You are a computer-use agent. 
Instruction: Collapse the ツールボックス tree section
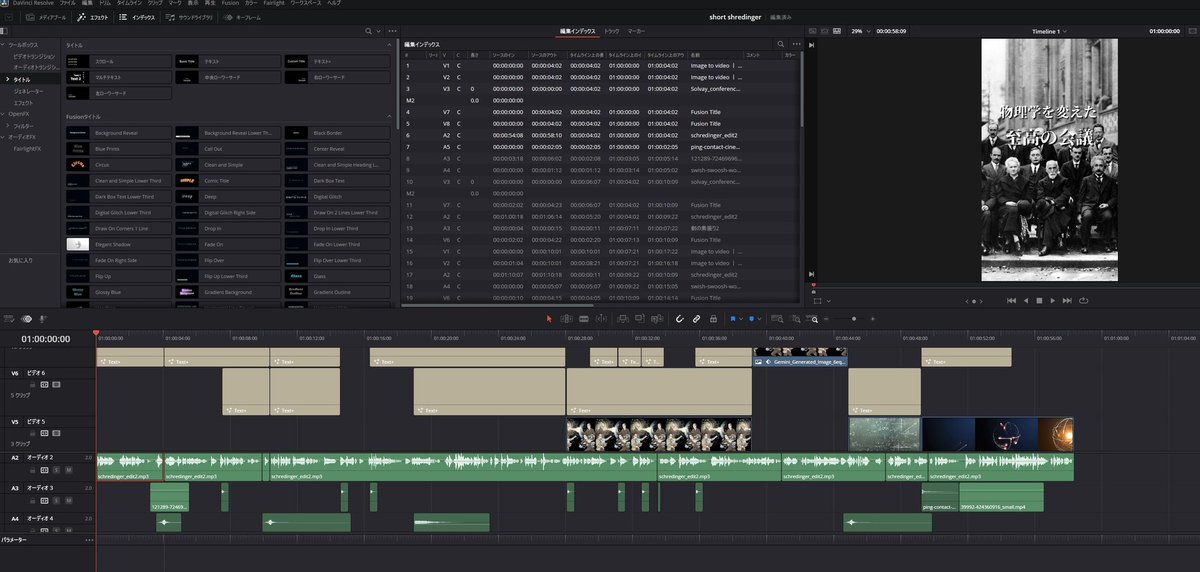(4, 46)
